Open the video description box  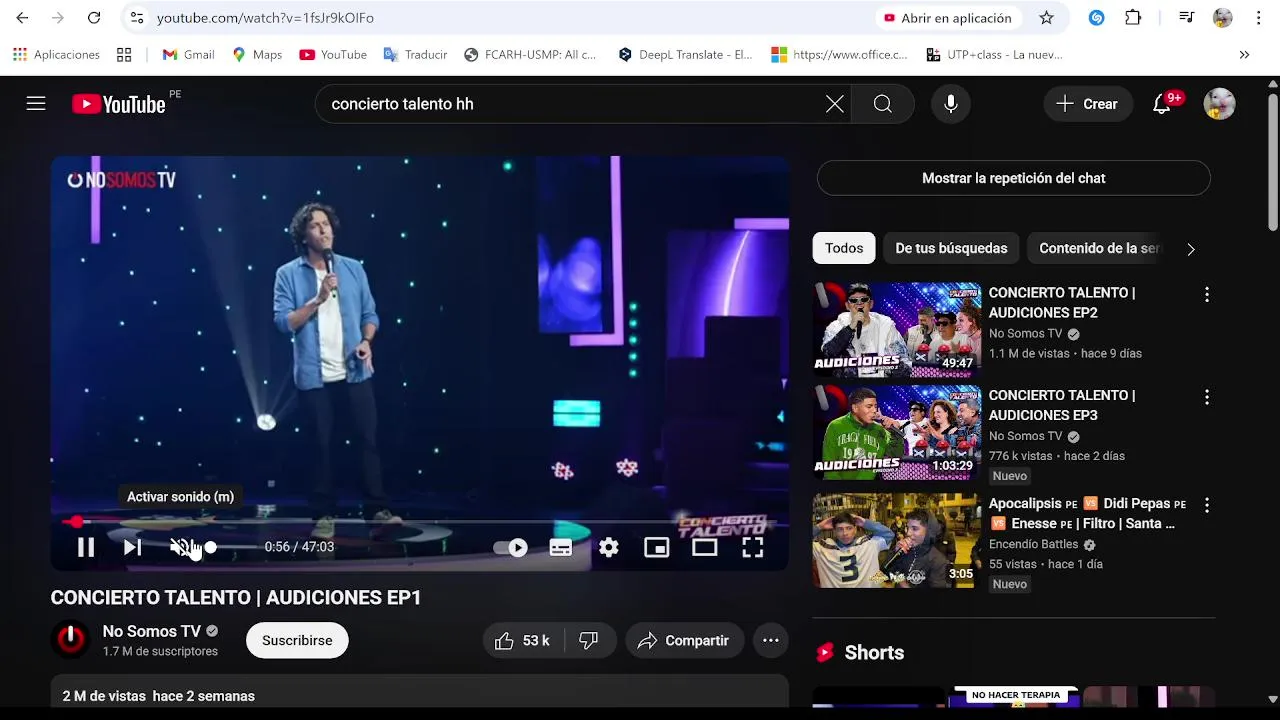[x=420, y=692]
